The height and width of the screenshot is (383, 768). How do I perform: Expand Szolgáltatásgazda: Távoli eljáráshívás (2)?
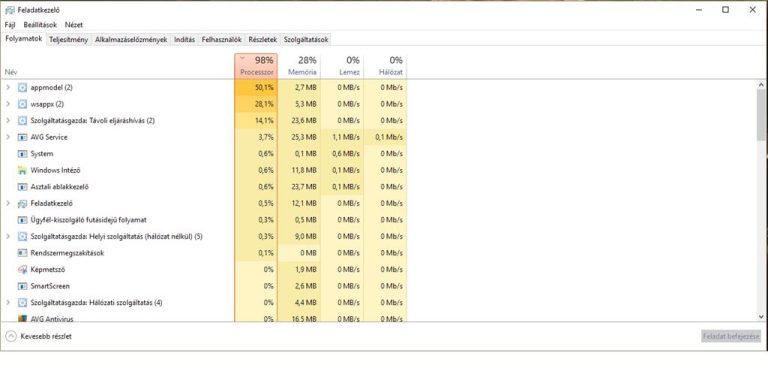point(8,120)
